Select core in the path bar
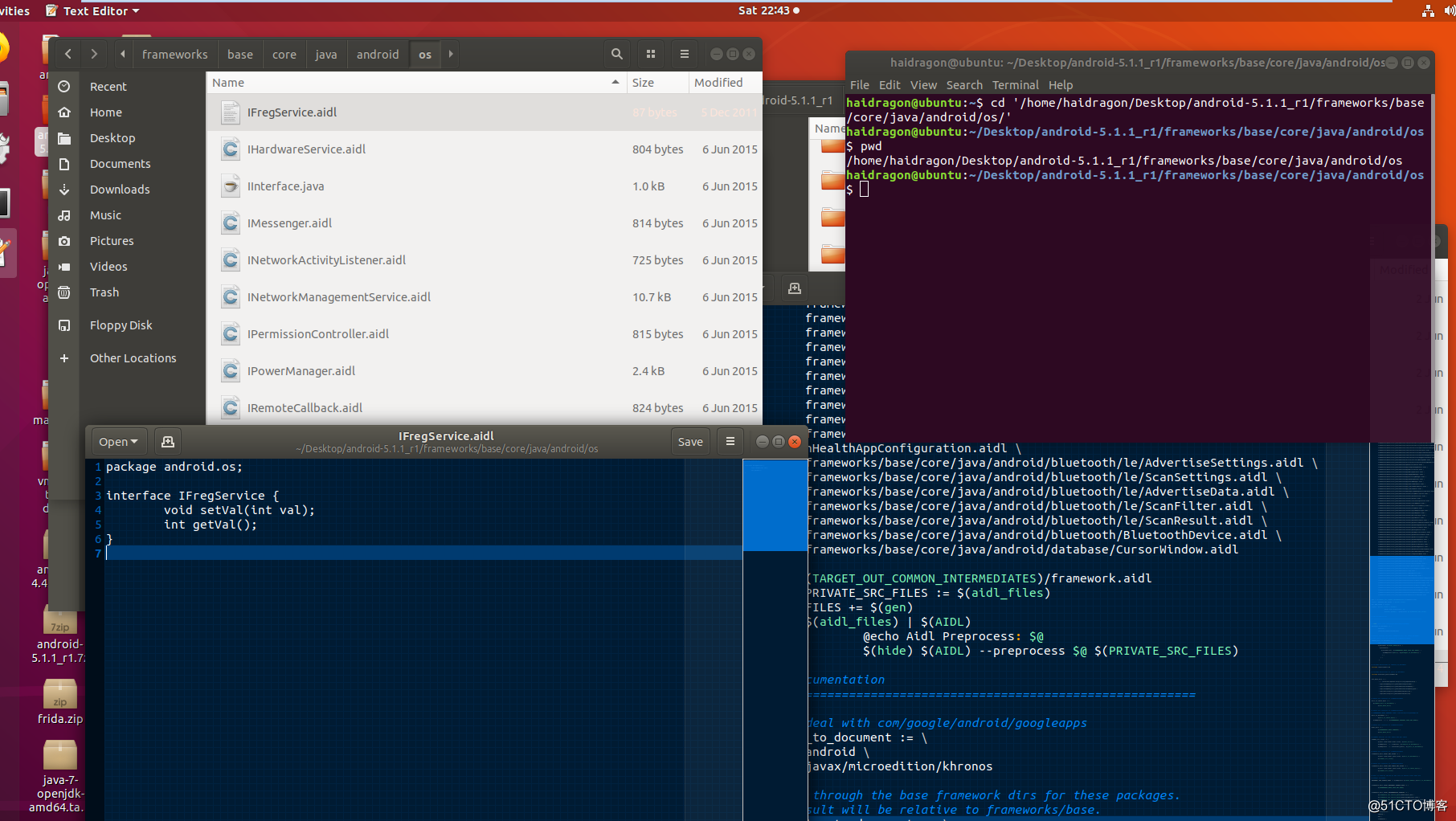Screen dimensions: 1456x821 pyautogui.click(x=284, y=54)
